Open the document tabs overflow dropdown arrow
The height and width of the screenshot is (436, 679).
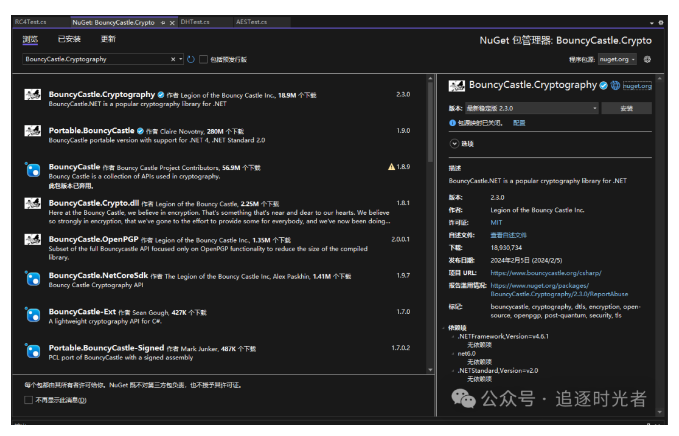pos(652,23)
